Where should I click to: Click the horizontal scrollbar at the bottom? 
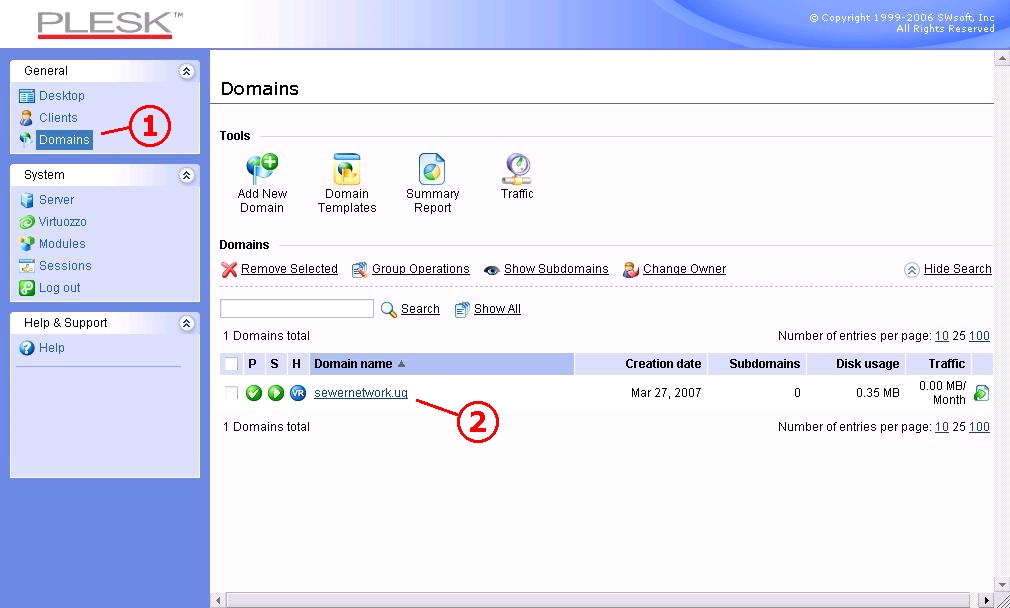click(x=600, y=600)
